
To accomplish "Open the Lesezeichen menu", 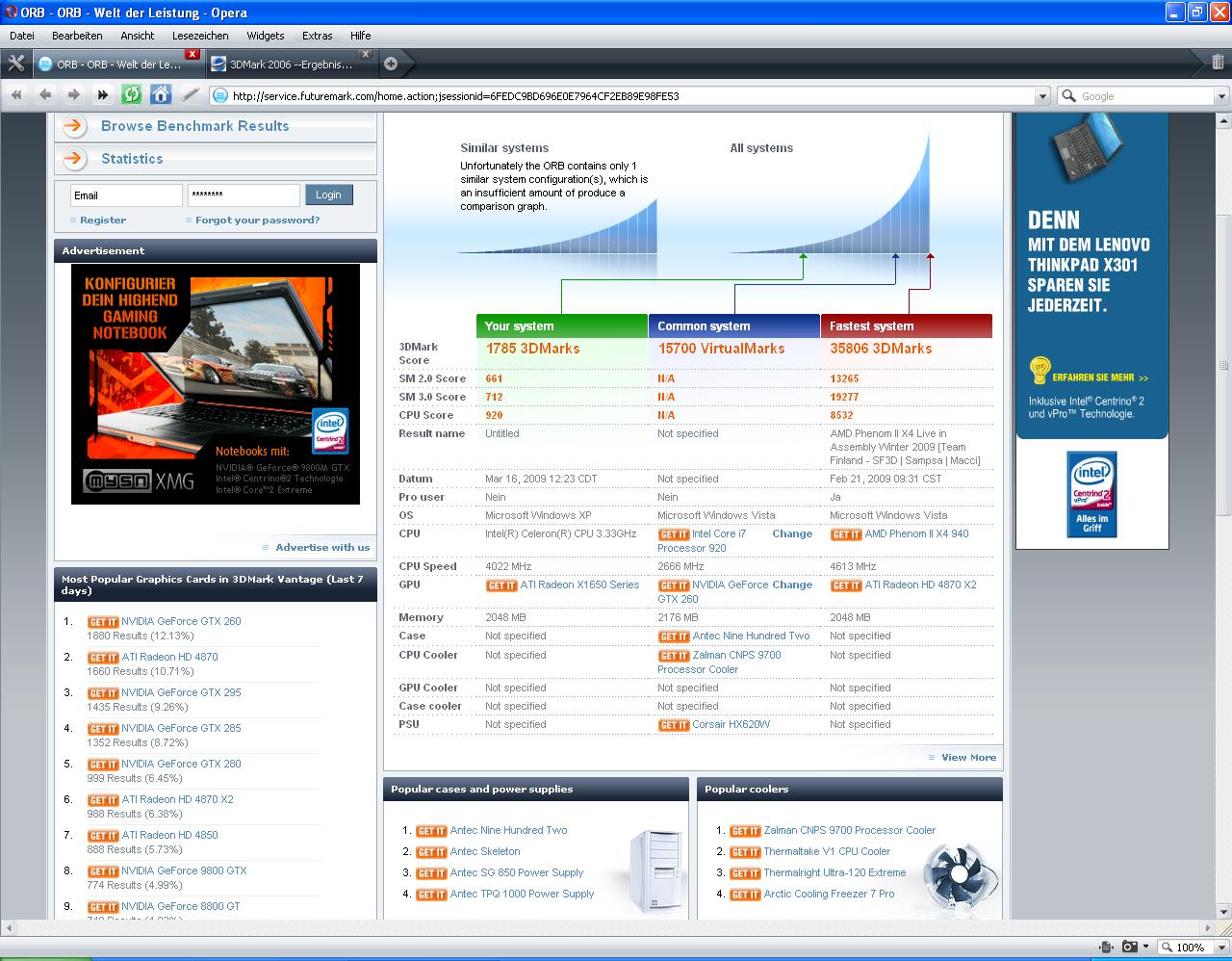I will click(x=200, y=36).
